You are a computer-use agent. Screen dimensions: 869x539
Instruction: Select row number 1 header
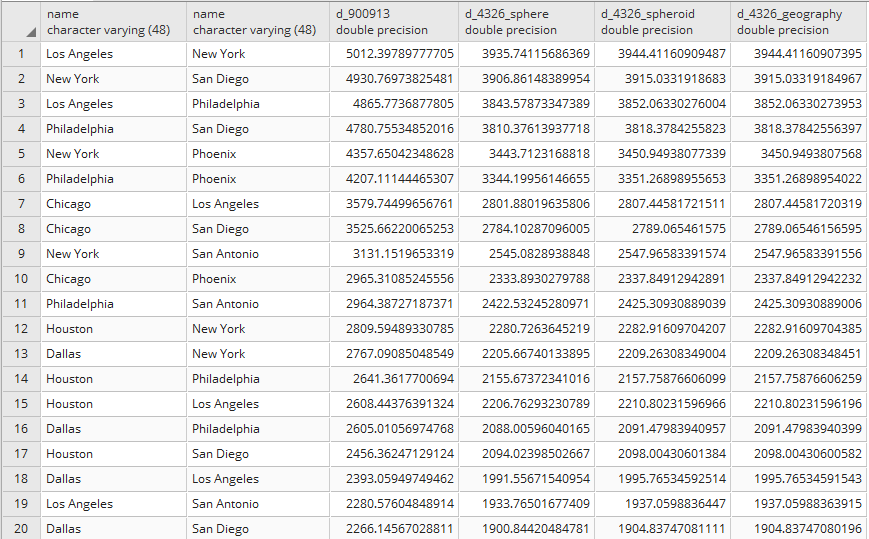point(21,54)
